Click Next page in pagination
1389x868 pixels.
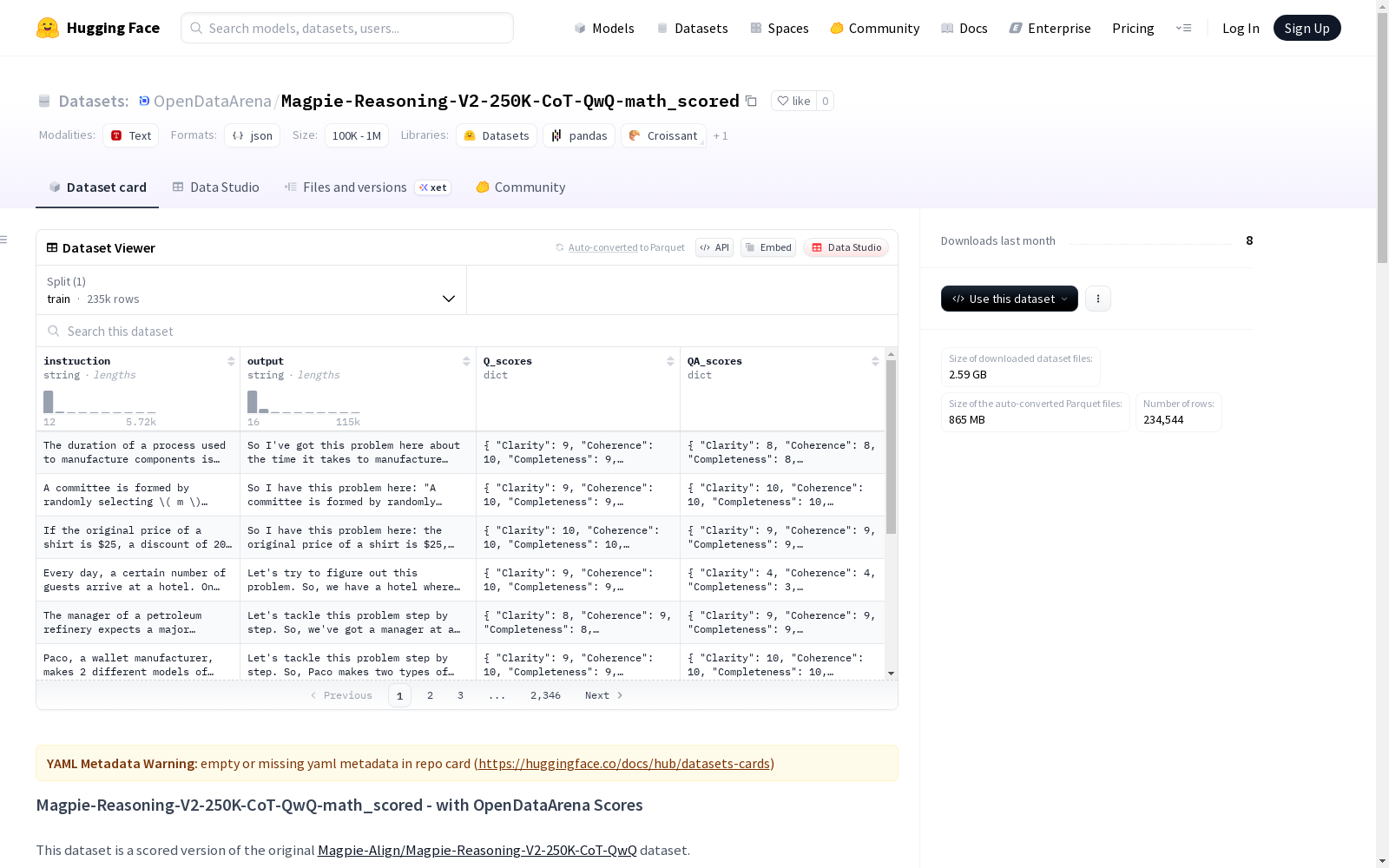[x=604, y=695]
